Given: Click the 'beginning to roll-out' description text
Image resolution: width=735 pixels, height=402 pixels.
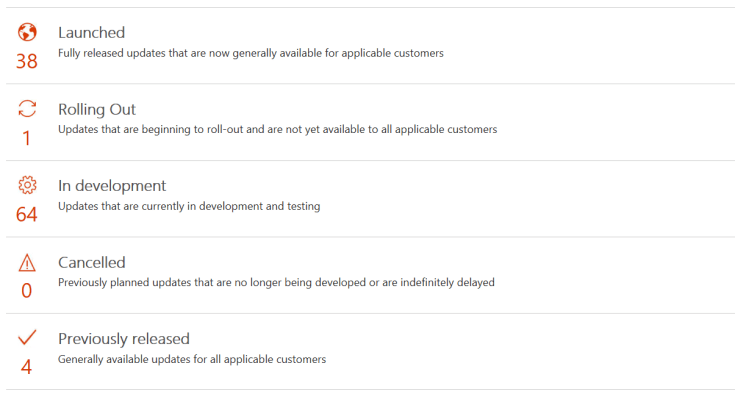Looking at the screenshot, I should pos(277,129).
